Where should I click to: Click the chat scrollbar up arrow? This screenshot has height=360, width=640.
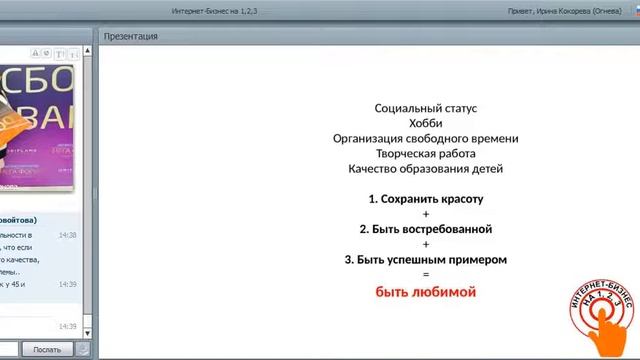point(87,51)
